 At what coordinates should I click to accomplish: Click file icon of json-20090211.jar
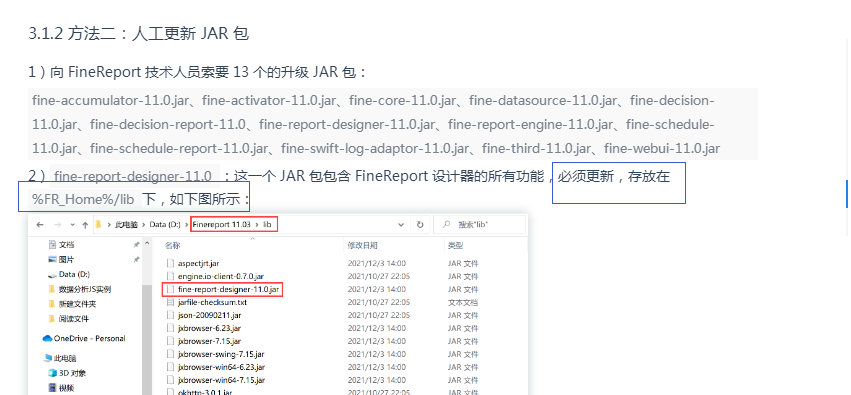pyautogui.click(x=171, y=315)
